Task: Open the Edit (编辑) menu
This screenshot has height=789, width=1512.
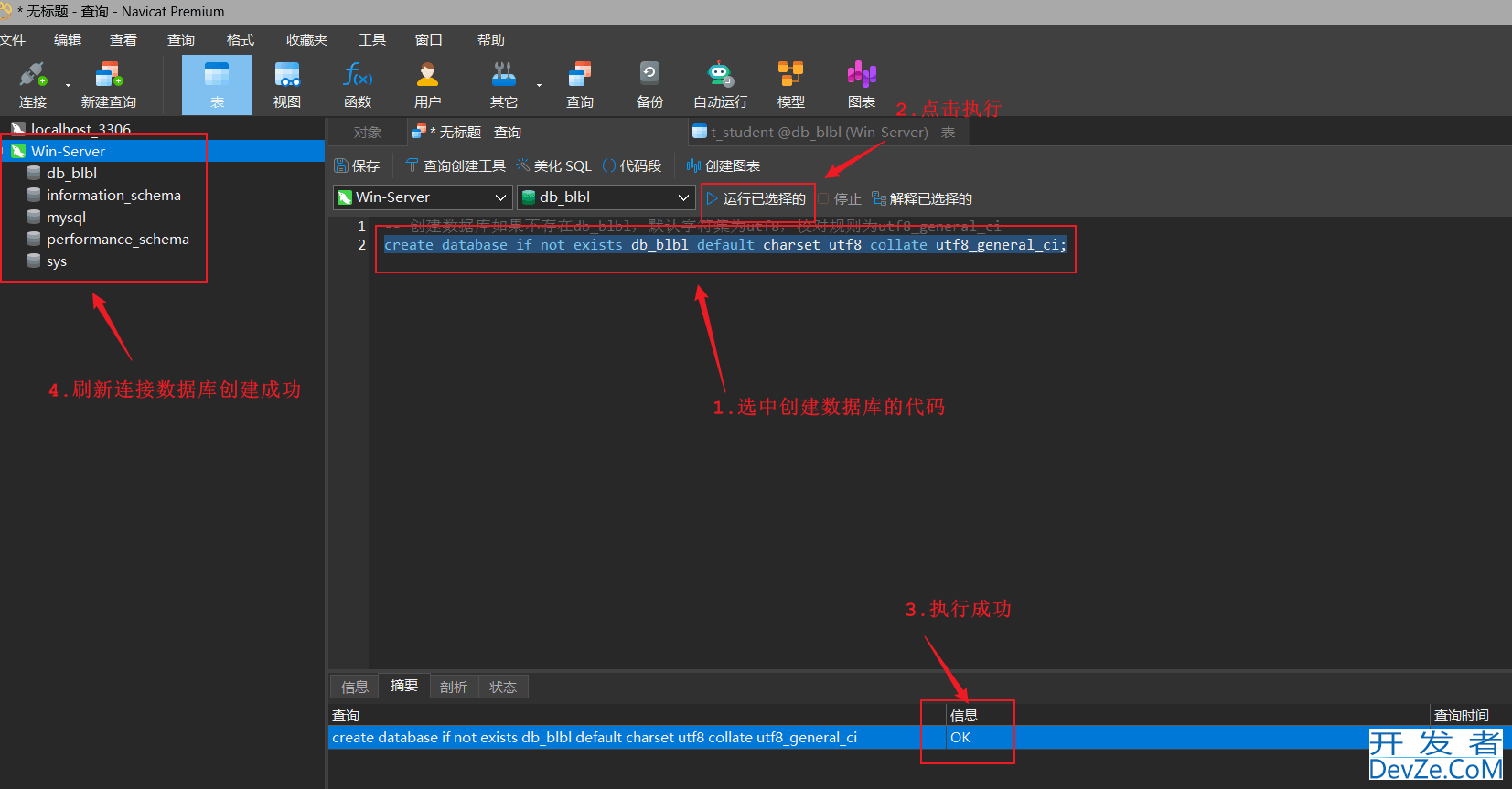Action: click(68, 39)
